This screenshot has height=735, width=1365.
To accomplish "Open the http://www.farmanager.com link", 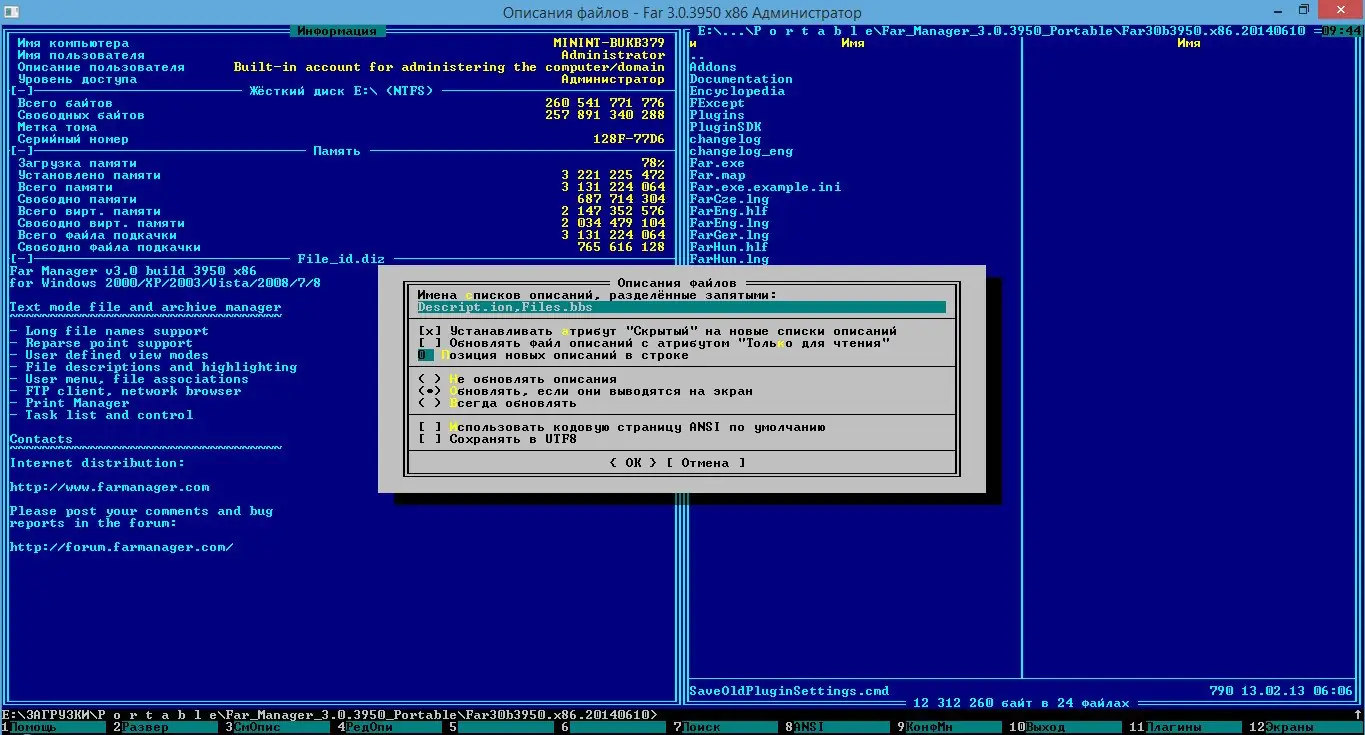I will [x=110, y=487].
